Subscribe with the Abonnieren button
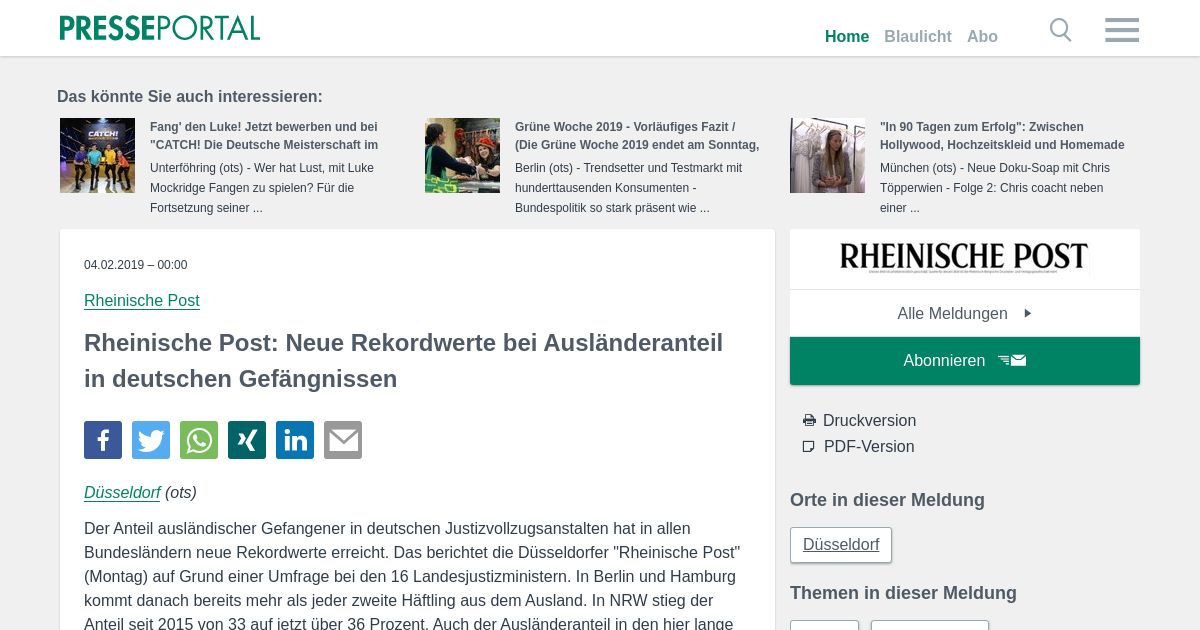 pos(965,361)
